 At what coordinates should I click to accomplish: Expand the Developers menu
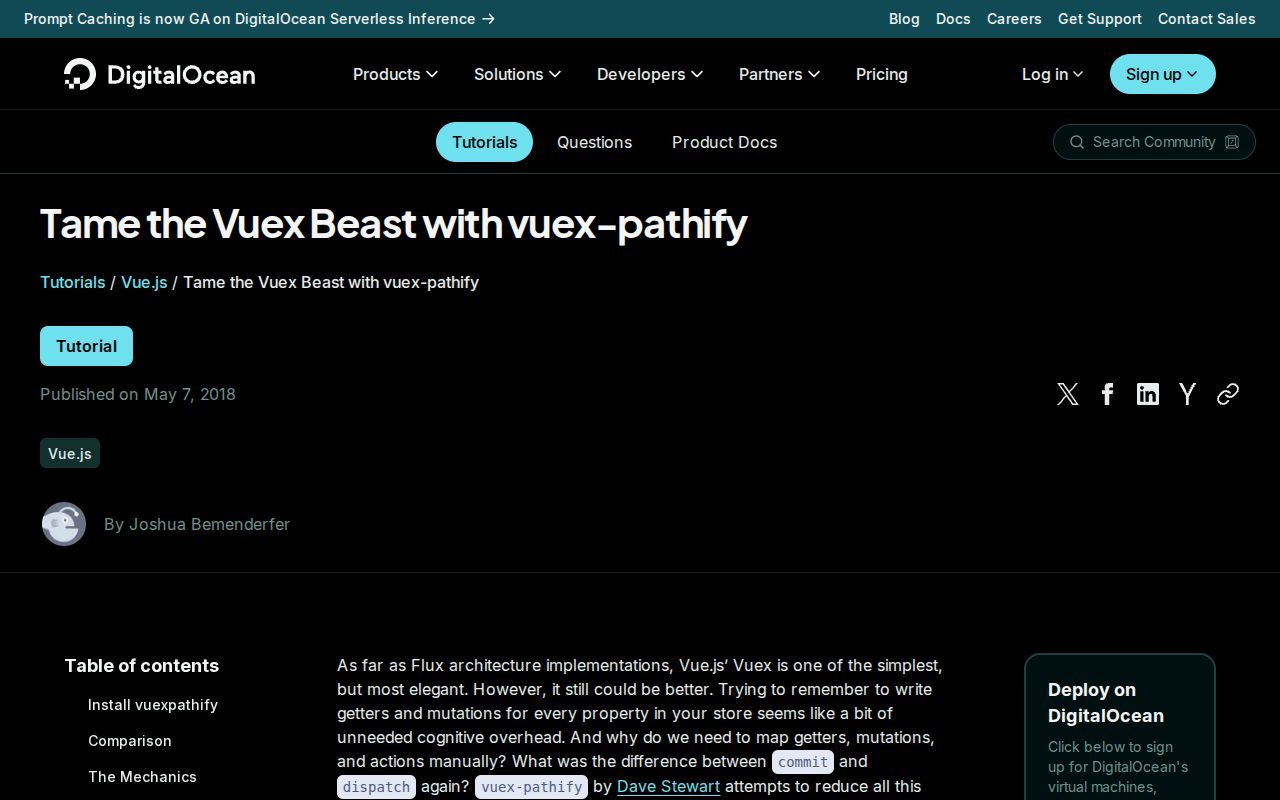tap(650, 74)
